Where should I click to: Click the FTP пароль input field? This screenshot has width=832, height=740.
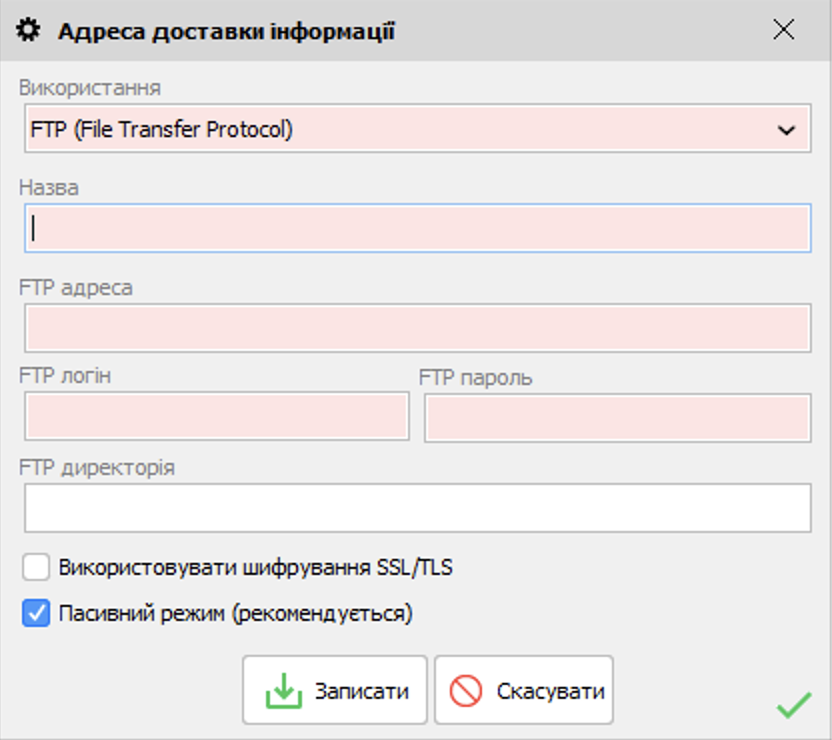point(617,417)
